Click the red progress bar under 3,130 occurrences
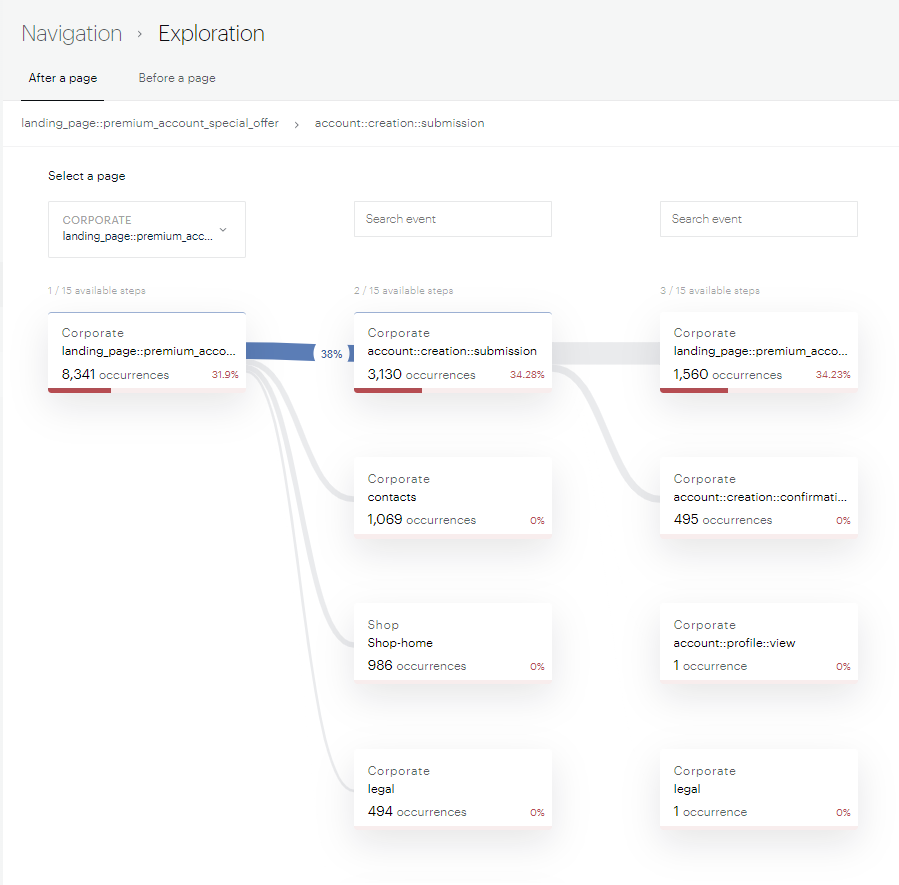Image resolution: width=899 pixels, height=885 pixels. 388,390
